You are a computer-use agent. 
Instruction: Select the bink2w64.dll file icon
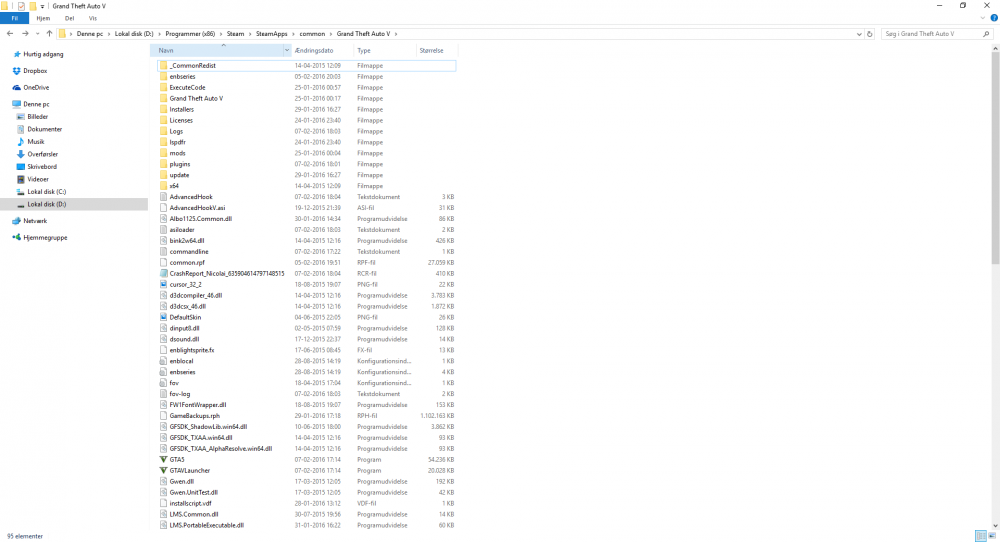click(x=163, y=240)
